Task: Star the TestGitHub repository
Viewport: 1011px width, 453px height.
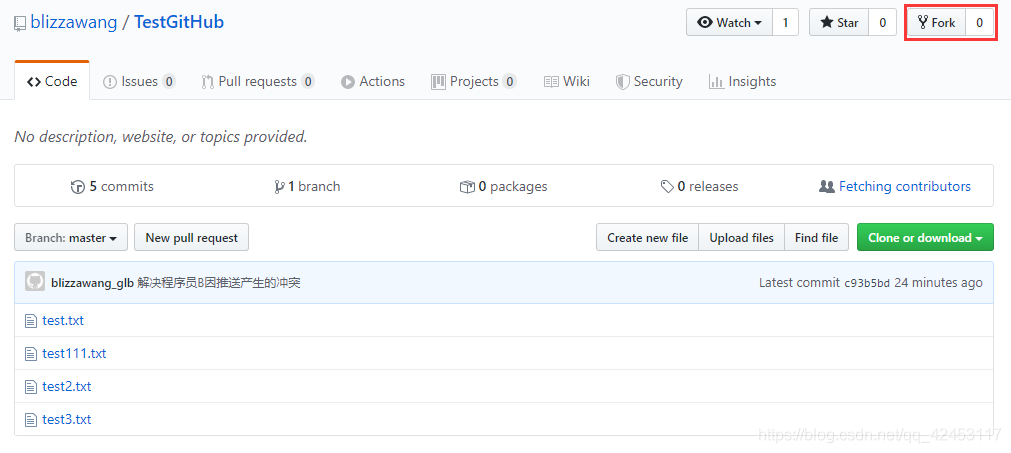Action: pos(839,22)
